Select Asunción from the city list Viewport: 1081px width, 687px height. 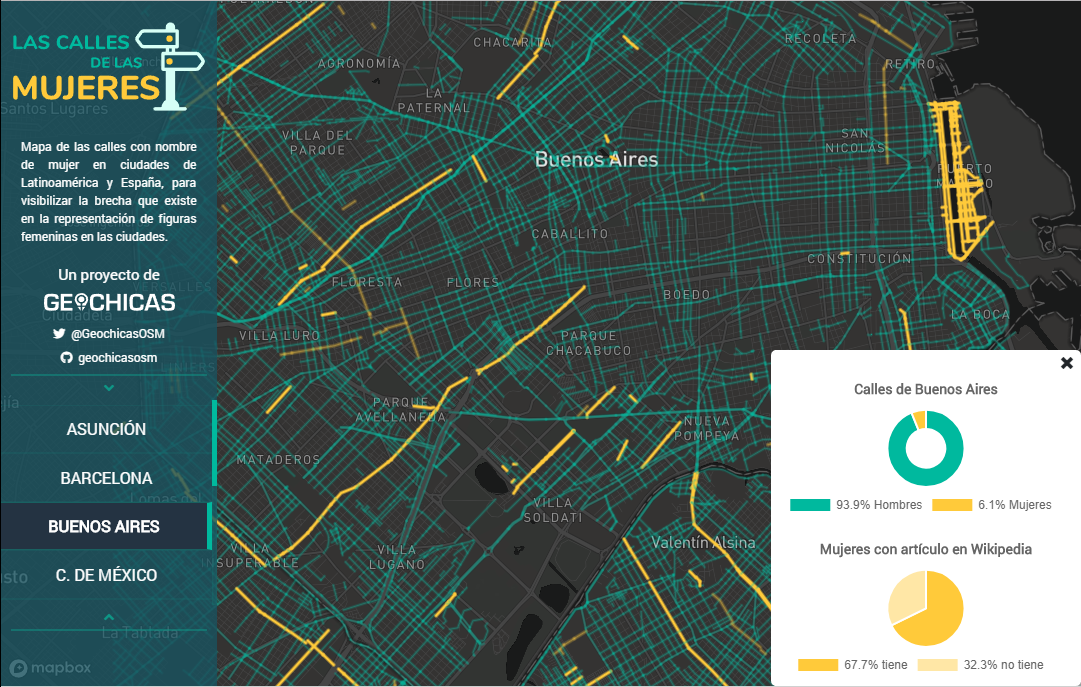tap(106, 429)
